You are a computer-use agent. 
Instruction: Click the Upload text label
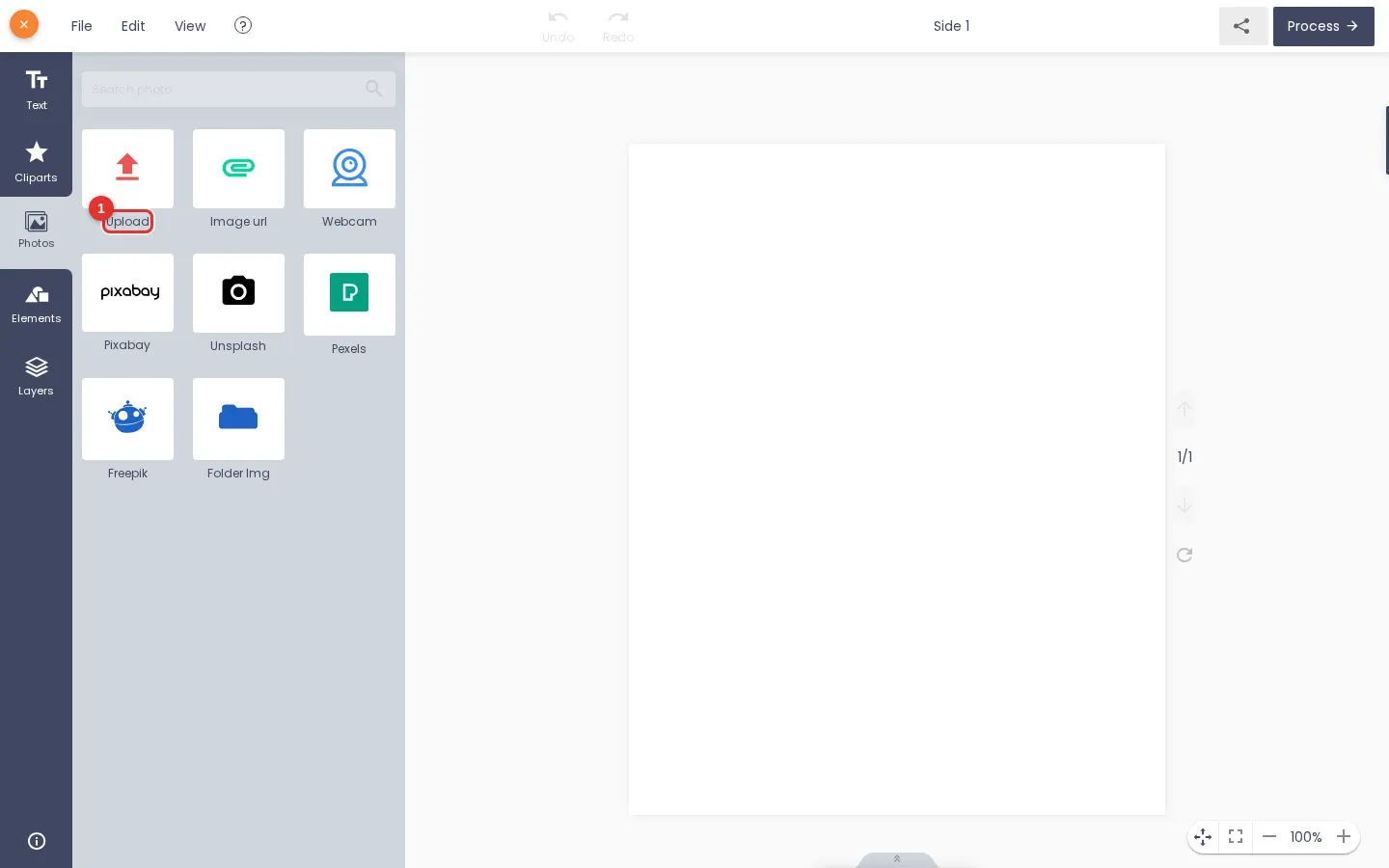click(127, 222)
